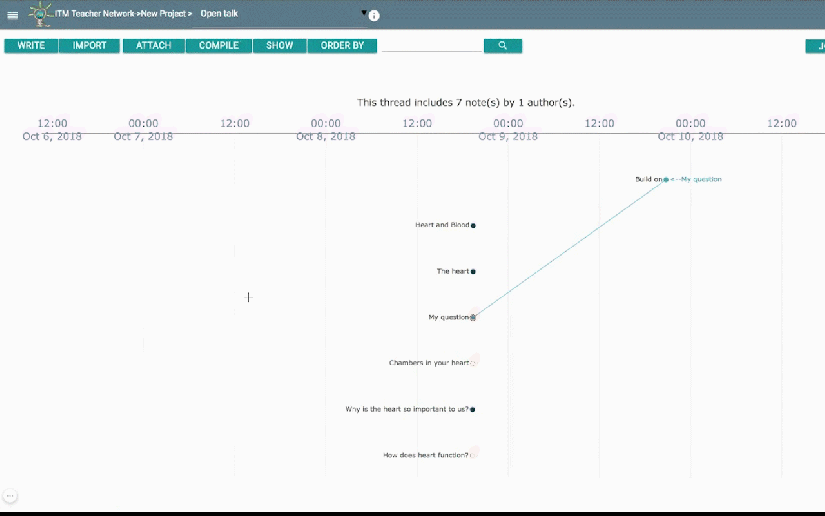Viewport: 825px width, 516px height.
Task: Click the WRITE toolbar button
Action: [31, 46]
